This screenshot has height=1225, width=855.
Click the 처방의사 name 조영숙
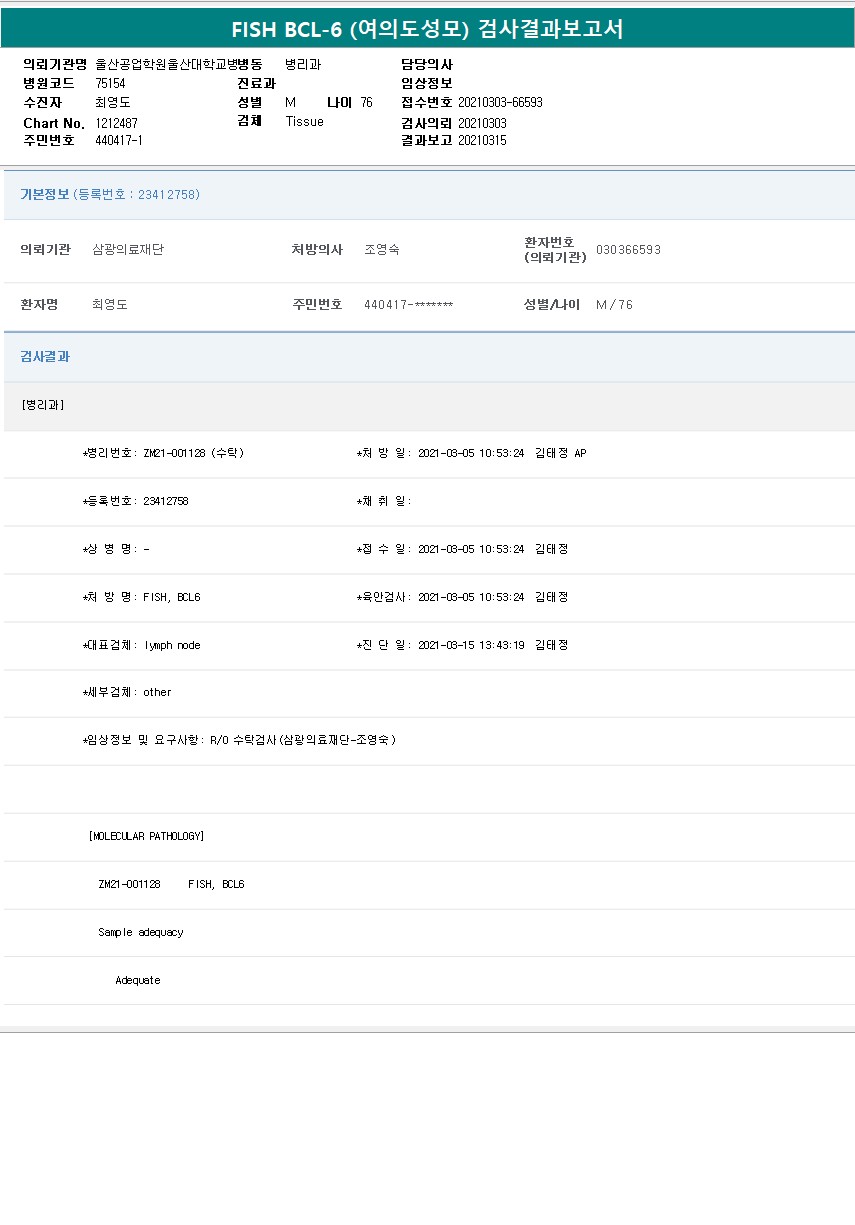(x=382, y=250)
